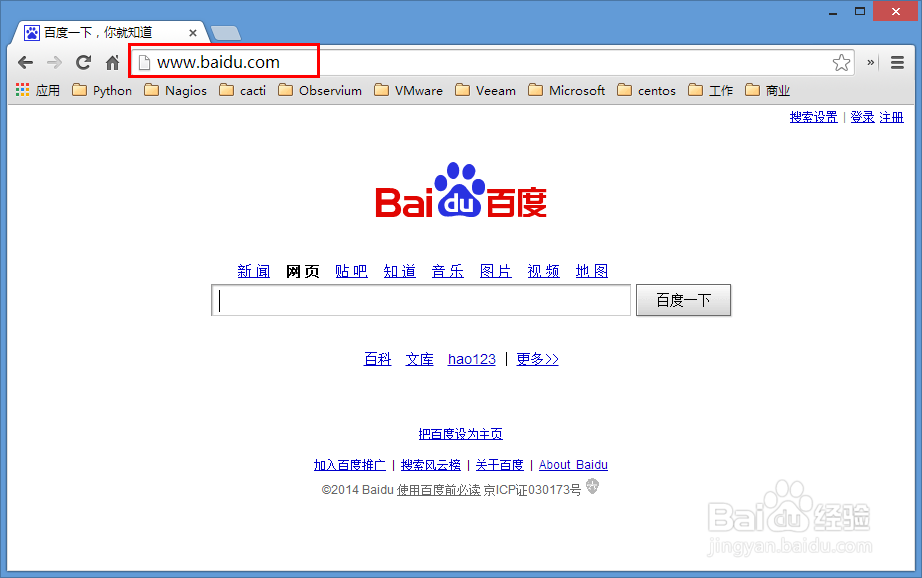Open the 新闻 search category
922x578 pixels.
[x=253, y=271]
